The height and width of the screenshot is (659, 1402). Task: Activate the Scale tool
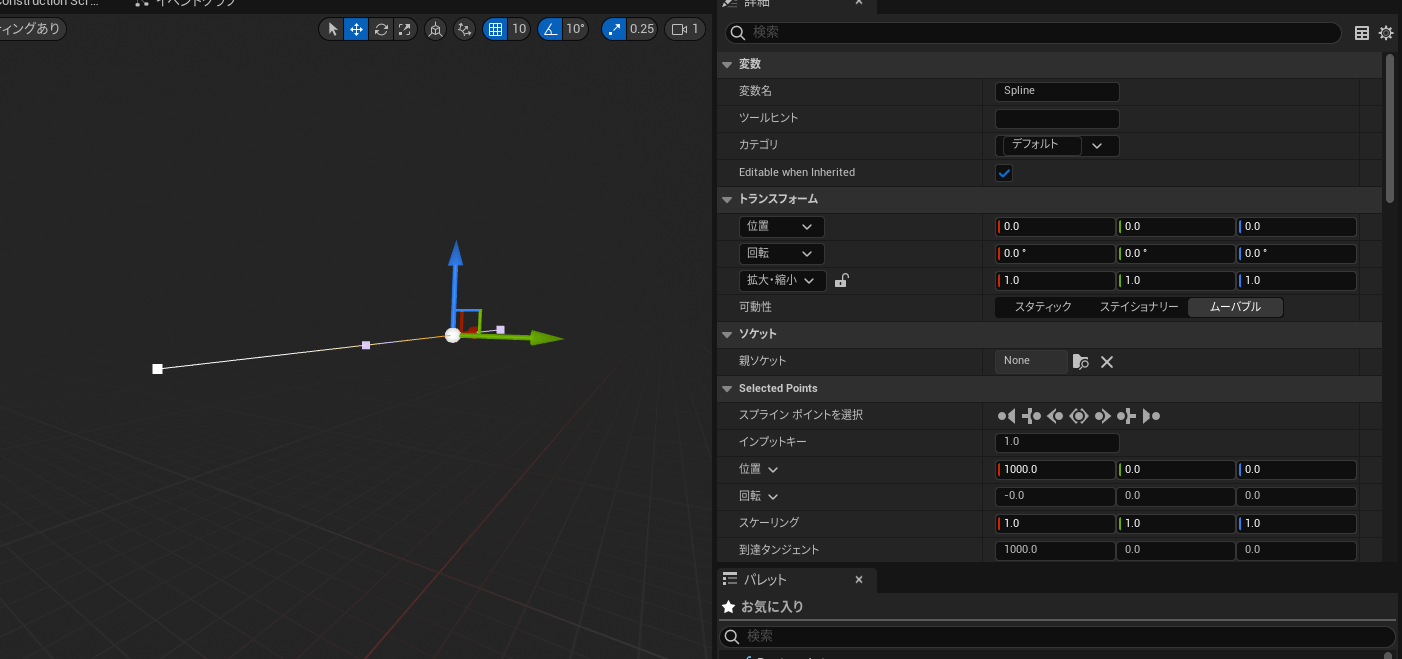(x=405, y=29)
